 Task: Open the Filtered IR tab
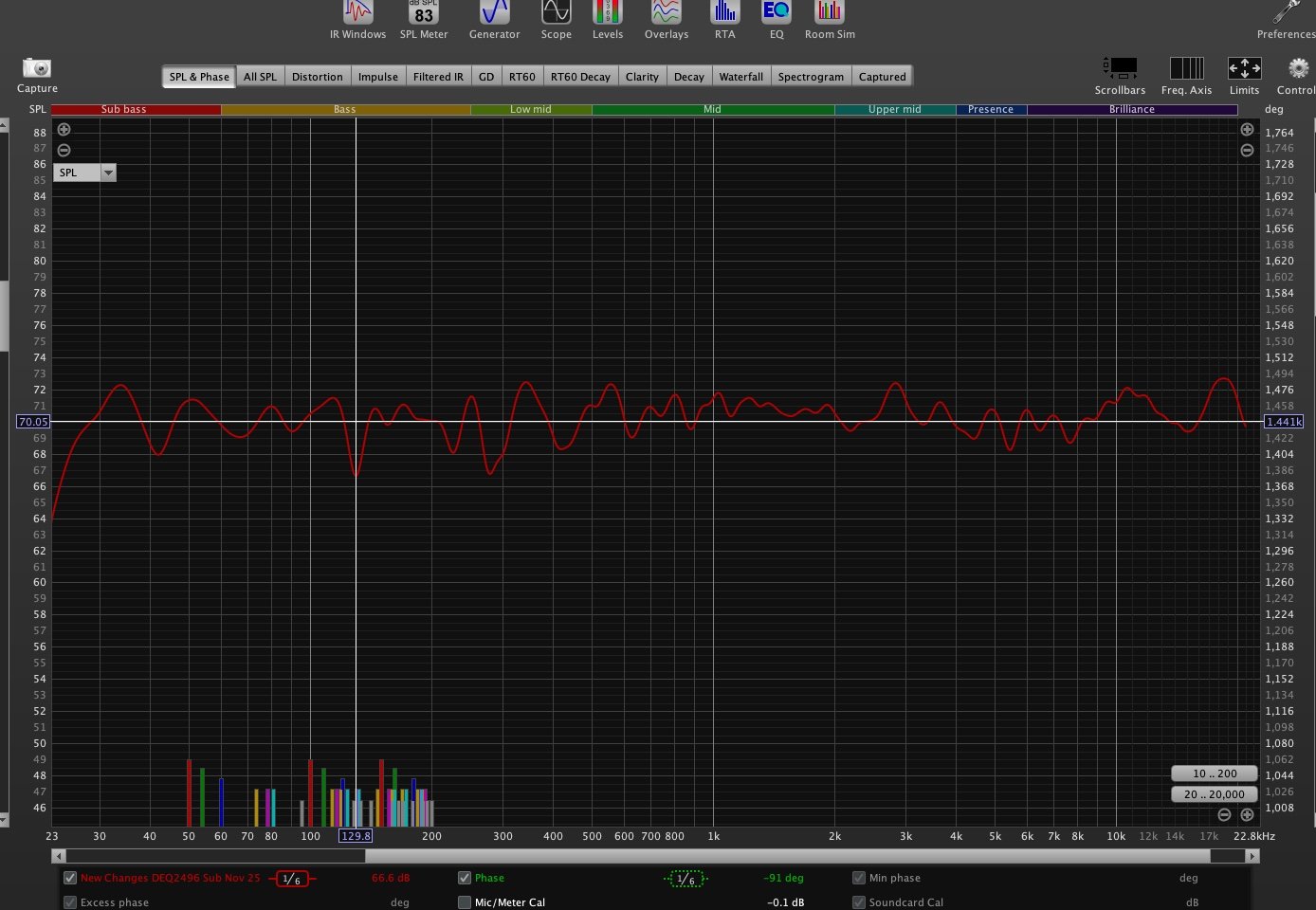[438, 77]
